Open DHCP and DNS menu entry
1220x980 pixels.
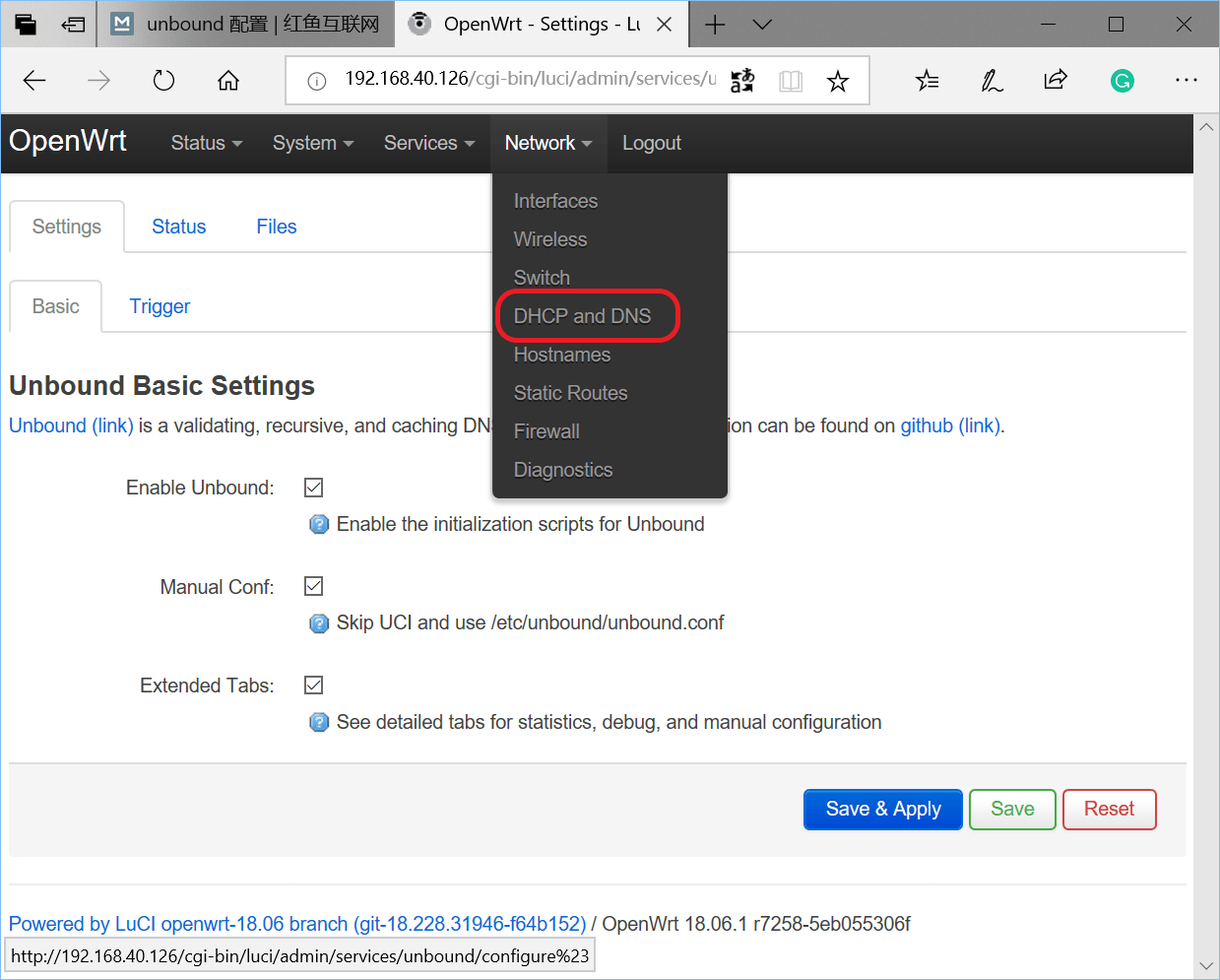[x=582, y=316]
